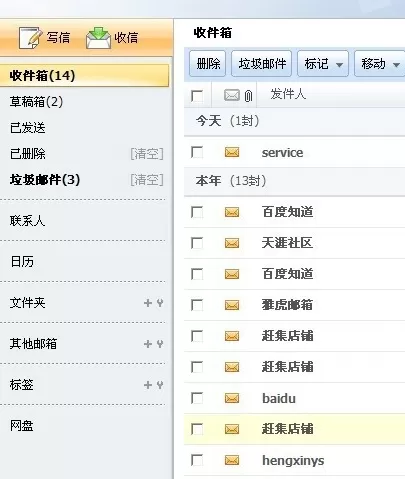
Task: Click the envelope icon beside 雅虎邮箱
Action: click(232, 305)
